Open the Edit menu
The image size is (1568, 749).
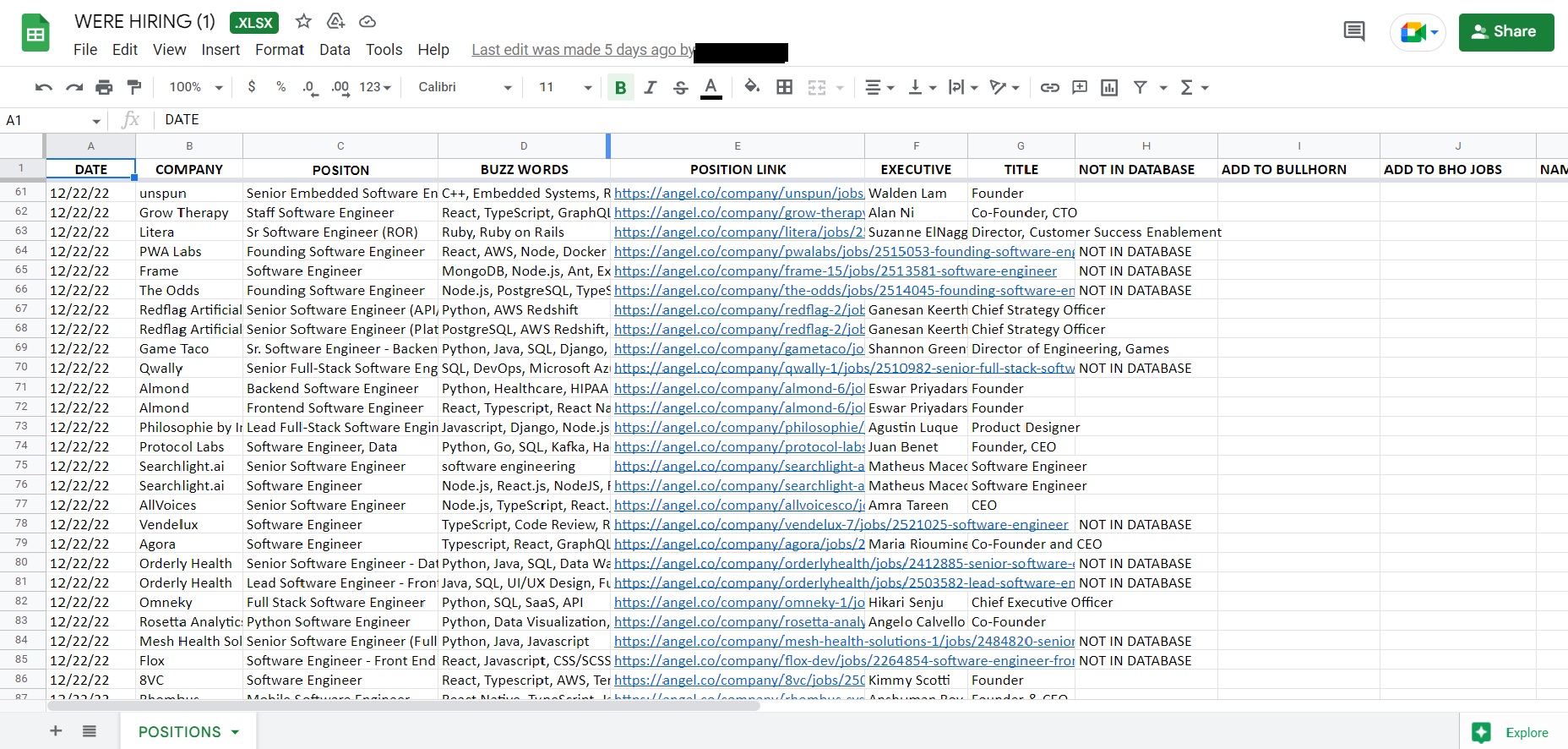click(x=125, y=50)
